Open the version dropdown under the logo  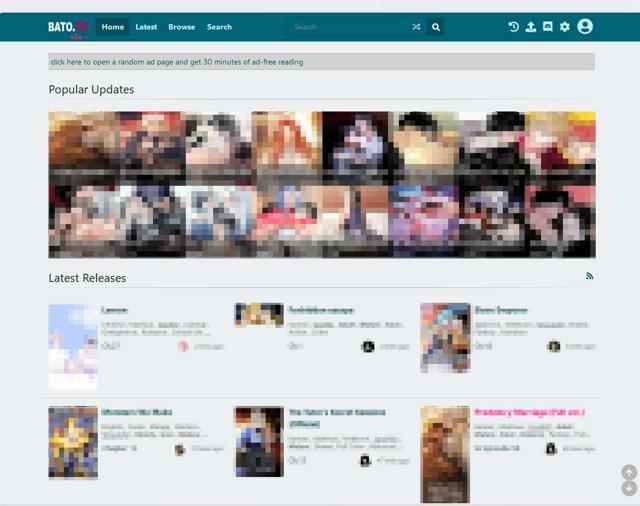(x=78, y=37)
